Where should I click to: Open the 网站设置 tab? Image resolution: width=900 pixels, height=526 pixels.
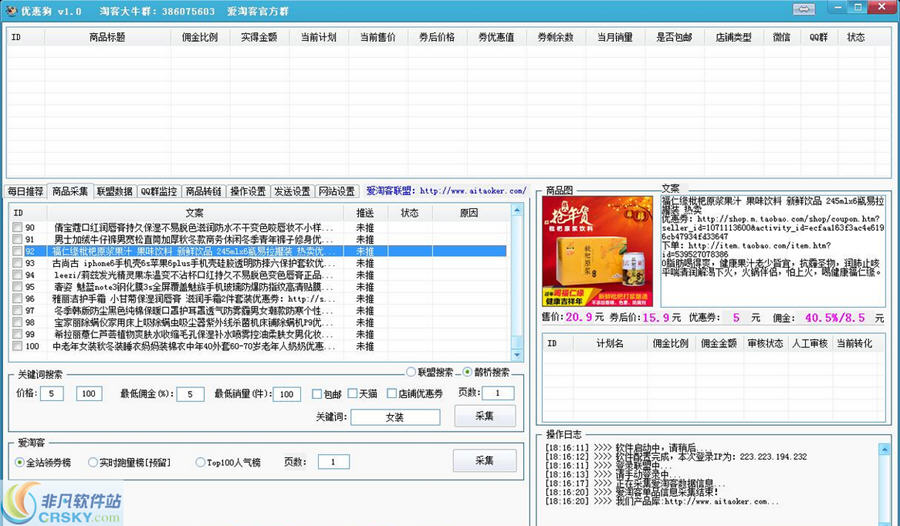click(x=337, y=191)
